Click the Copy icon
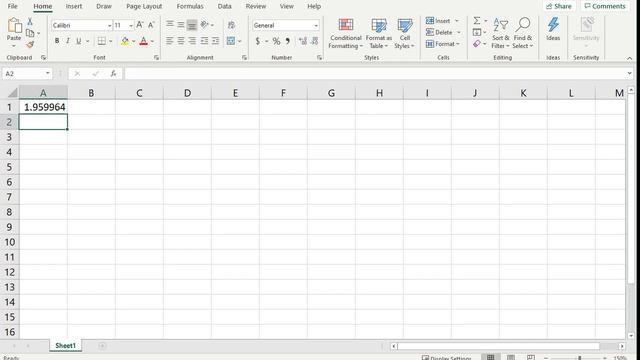 point(30,33)
